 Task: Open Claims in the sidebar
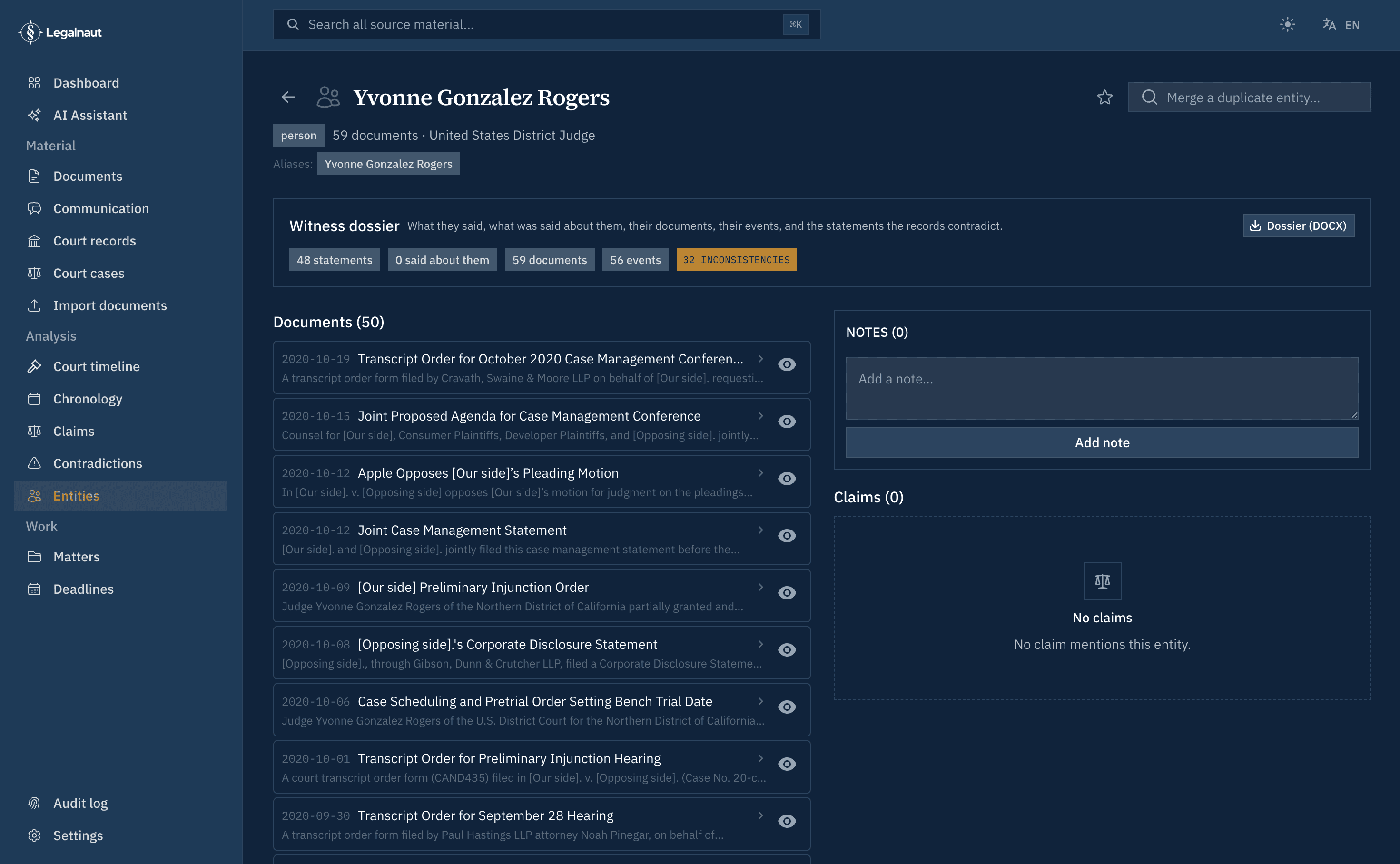click(120, 431)
